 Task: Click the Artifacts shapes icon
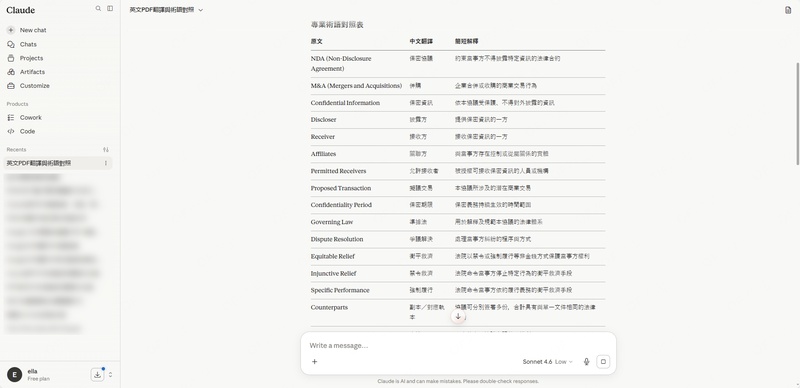pos(11,72)
